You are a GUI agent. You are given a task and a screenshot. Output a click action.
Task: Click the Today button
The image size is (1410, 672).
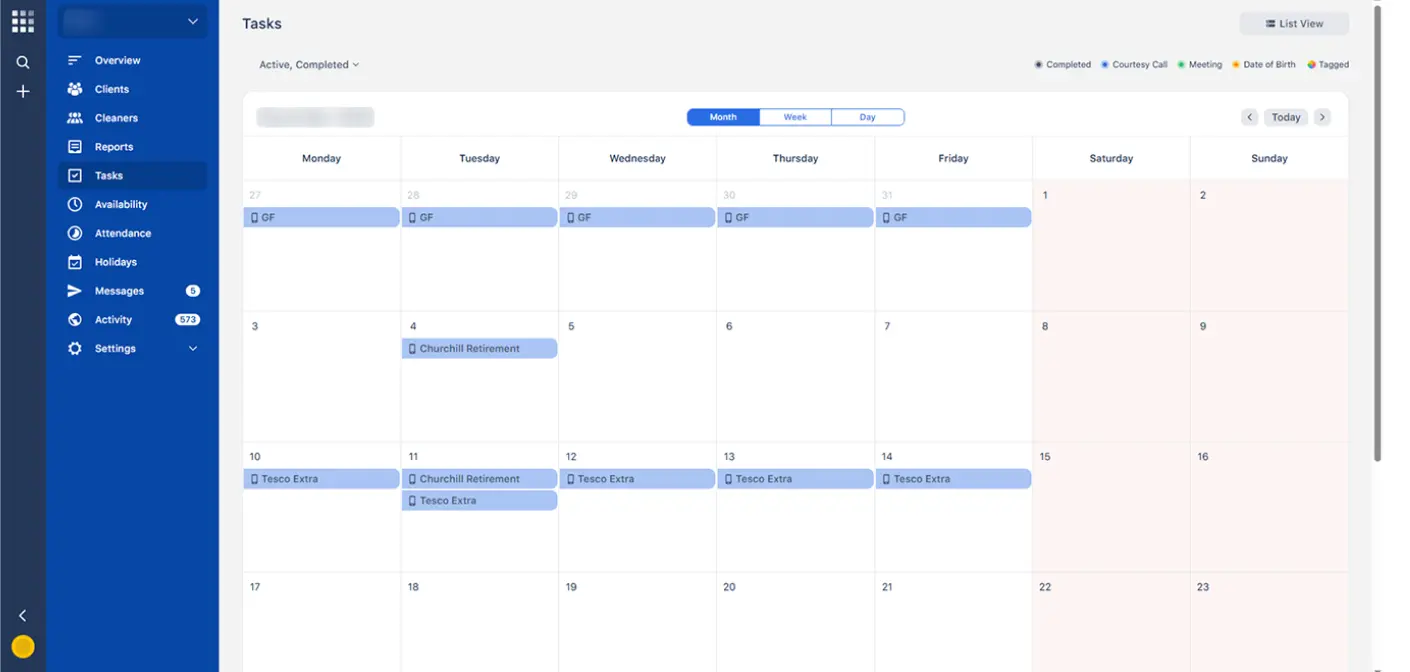tap(1285, 117)
